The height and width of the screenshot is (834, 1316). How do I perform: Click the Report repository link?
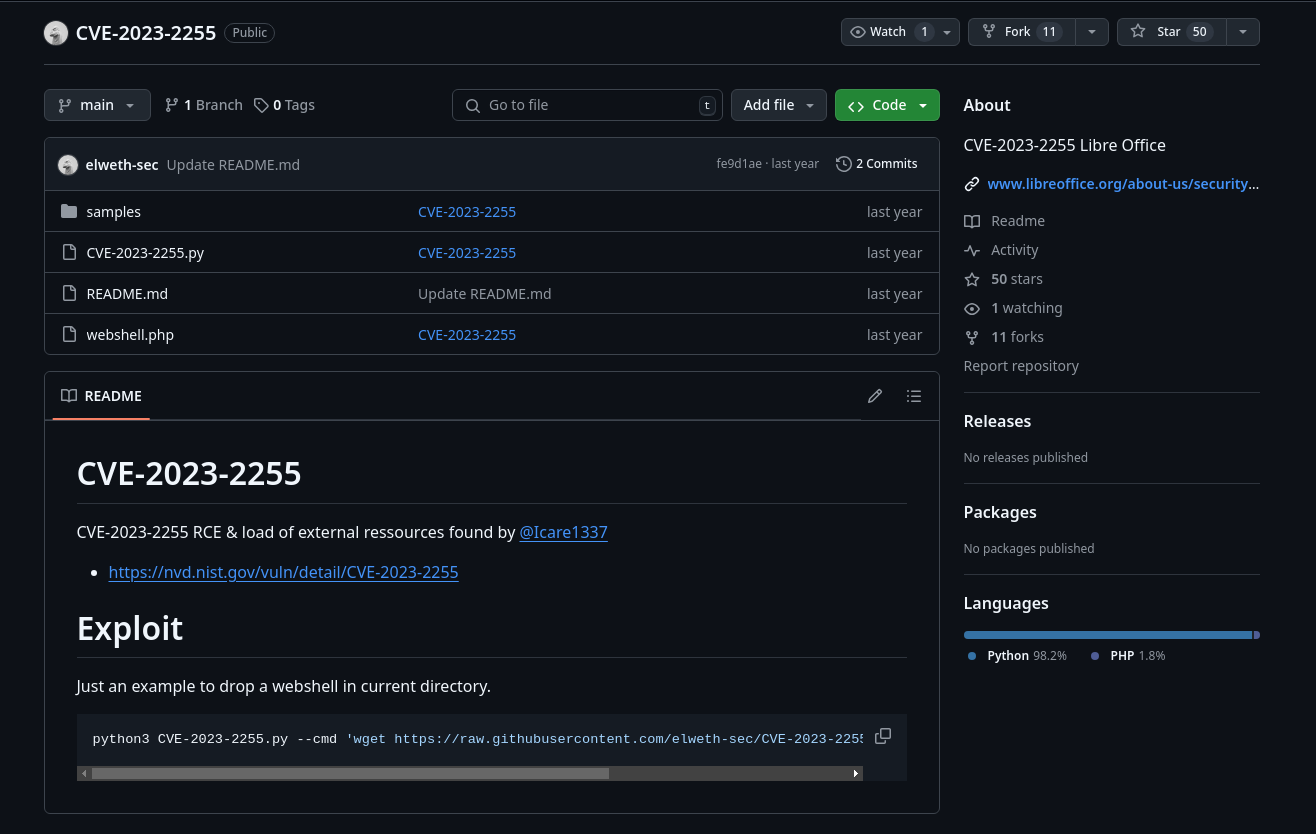(1021, 366)
